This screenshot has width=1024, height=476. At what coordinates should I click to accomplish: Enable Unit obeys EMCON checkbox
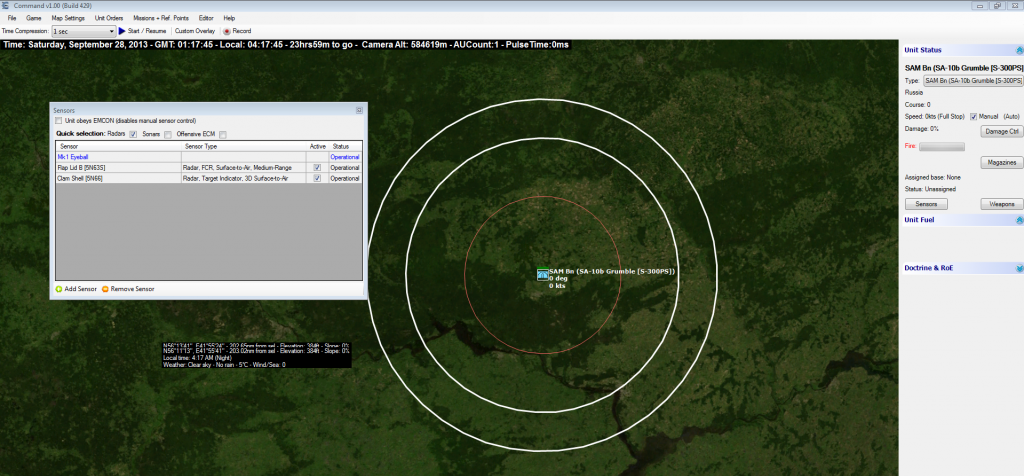tap(59, 121)
